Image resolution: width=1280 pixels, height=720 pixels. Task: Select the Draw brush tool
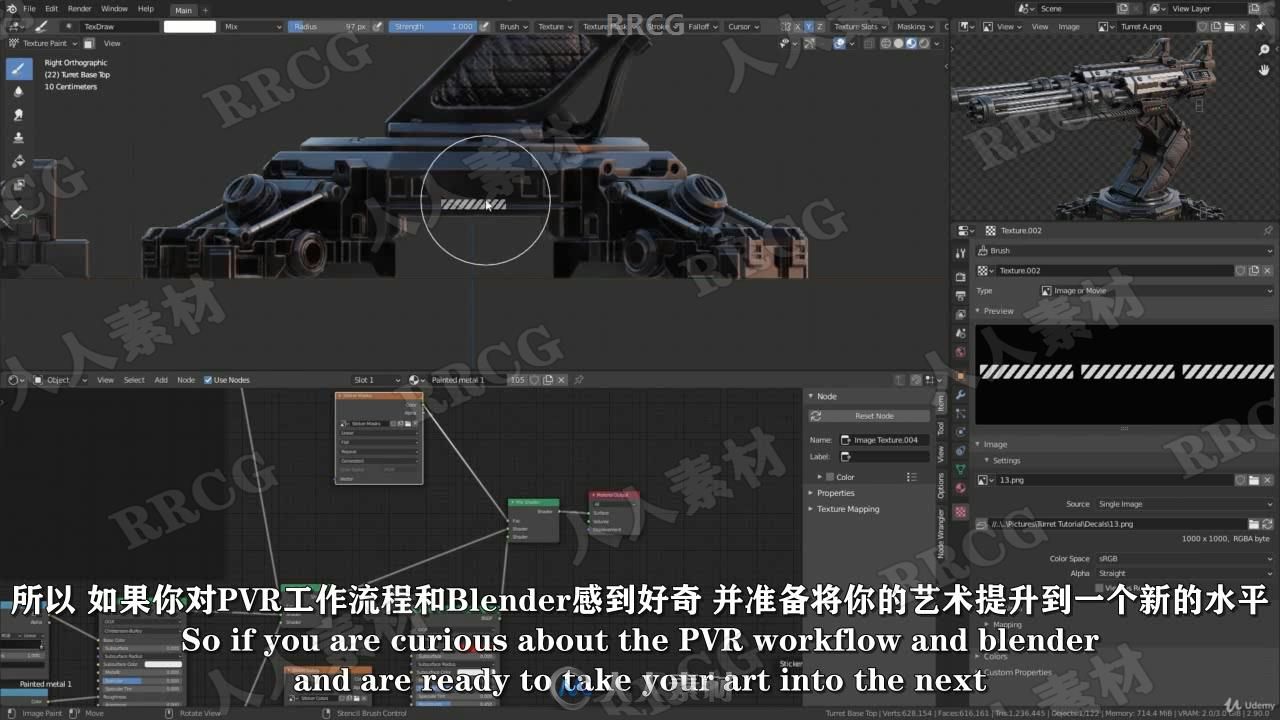[x=18, y=68]
